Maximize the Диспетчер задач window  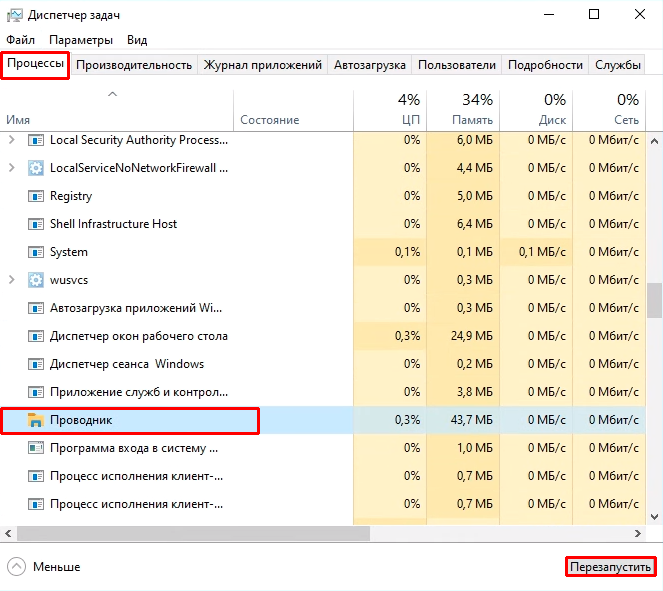(594, 15)
